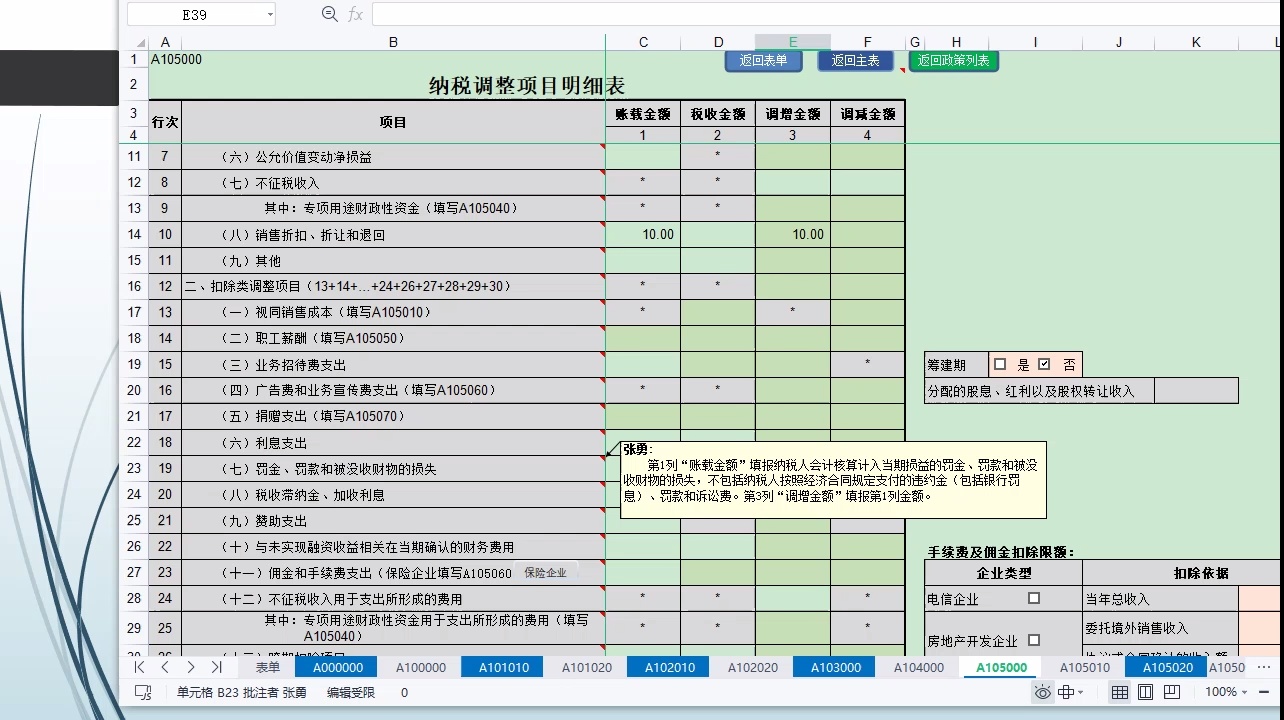Jump to the first sheet tab arrow
Viewport: 1284px width, 720px height.
(x=140, y=667)
